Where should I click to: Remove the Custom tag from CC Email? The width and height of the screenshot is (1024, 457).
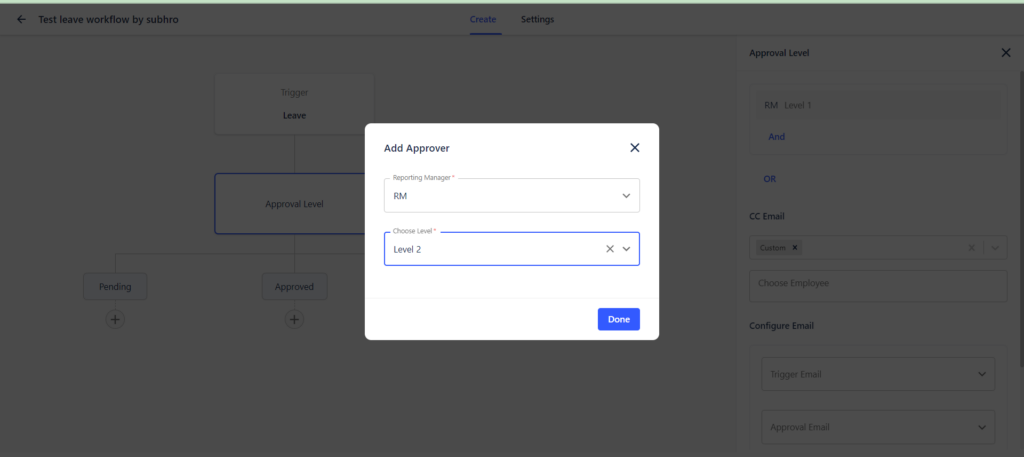coord(795,247)
